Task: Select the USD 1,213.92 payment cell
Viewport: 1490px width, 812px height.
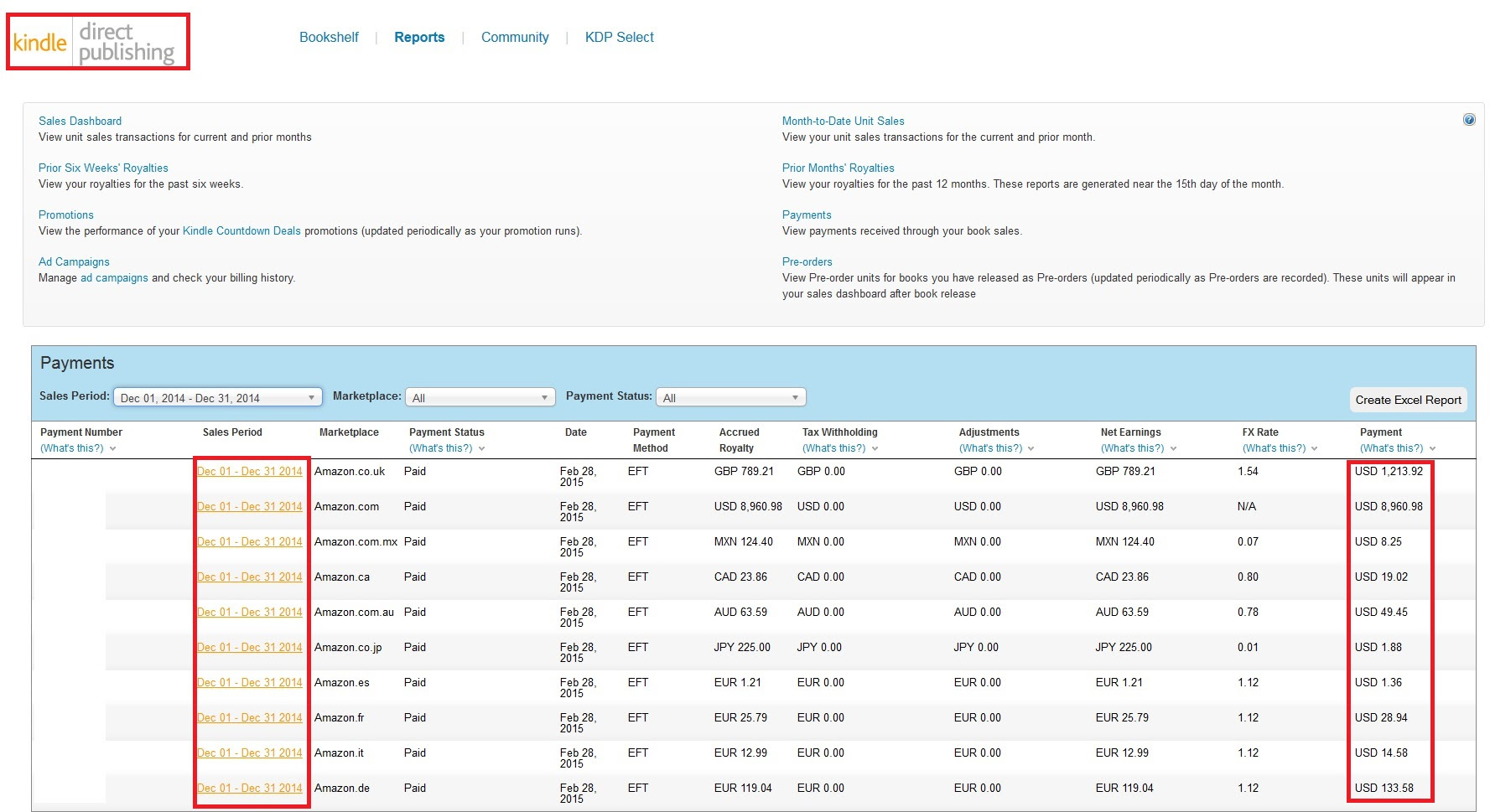Action: pyautogui.click(x=1389, y=471)
